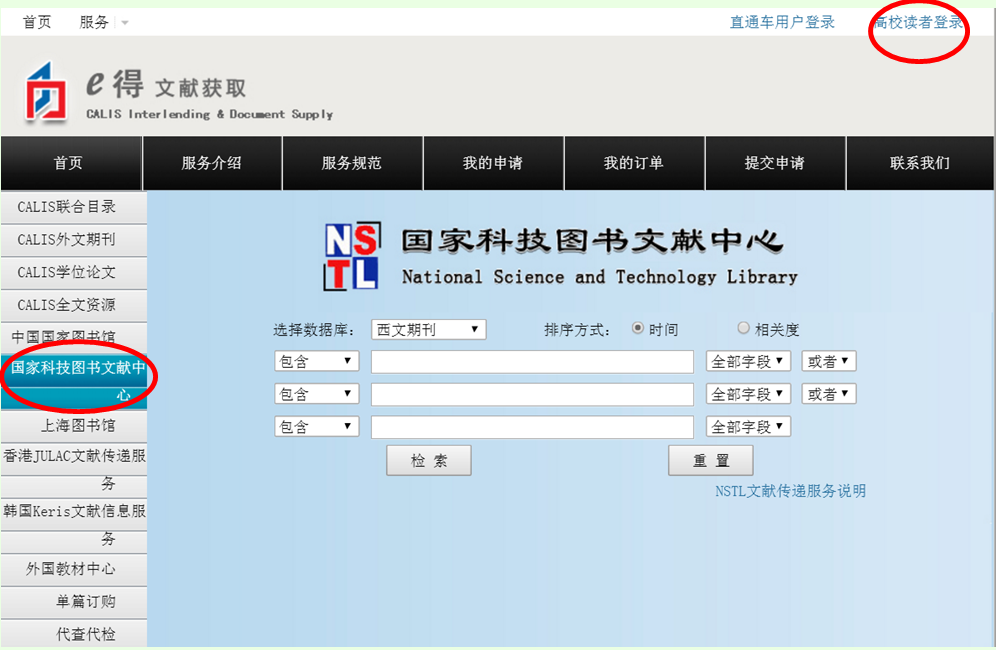
Task: Open the third row 全部字段 dropdown
Action: pyautogui.click(x=748, y=426)
